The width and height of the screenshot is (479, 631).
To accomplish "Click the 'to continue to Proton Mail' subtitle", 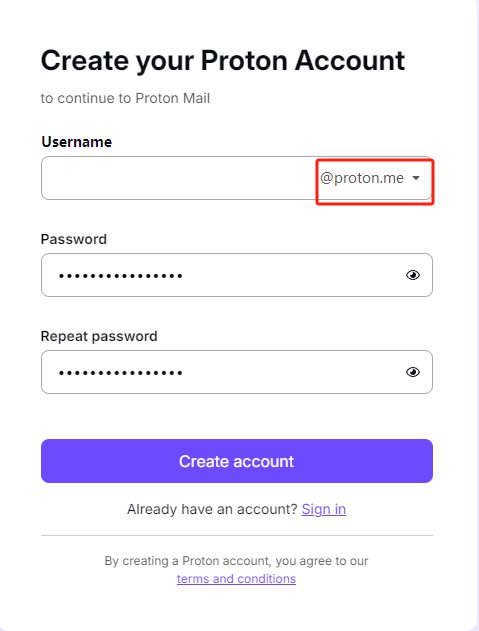I will coord(125,99).
